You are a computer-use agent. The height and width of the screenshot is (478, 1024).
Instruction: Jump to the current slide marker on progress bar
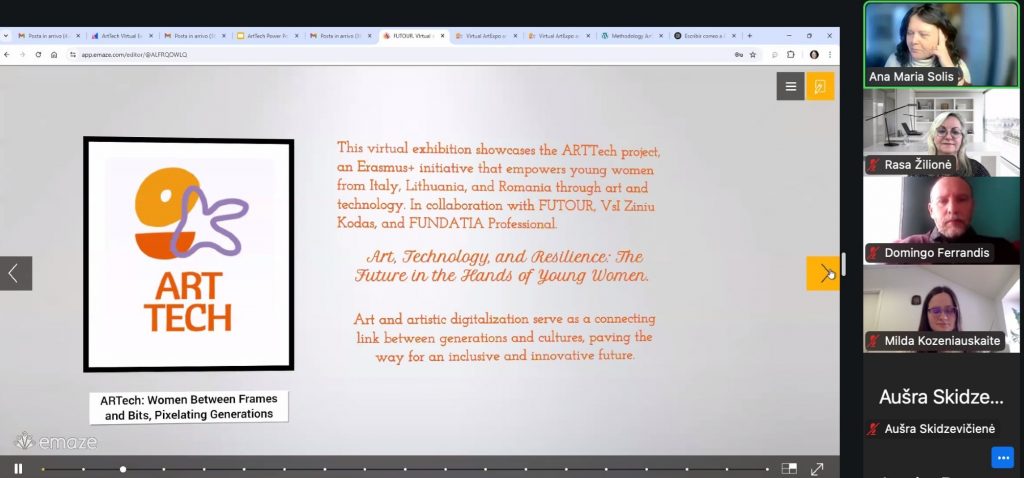(123, 469)
